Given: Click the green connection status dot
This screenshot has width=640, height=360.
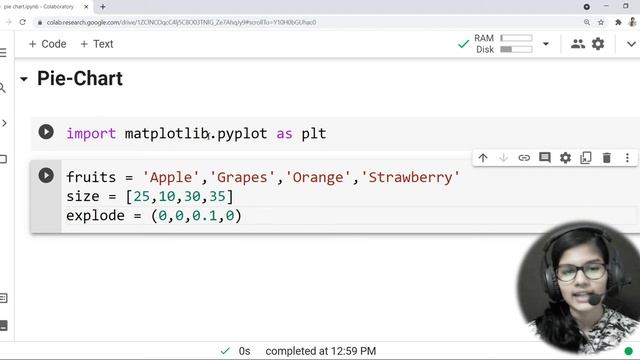Looking at the screenshot, I should point(629,351).
